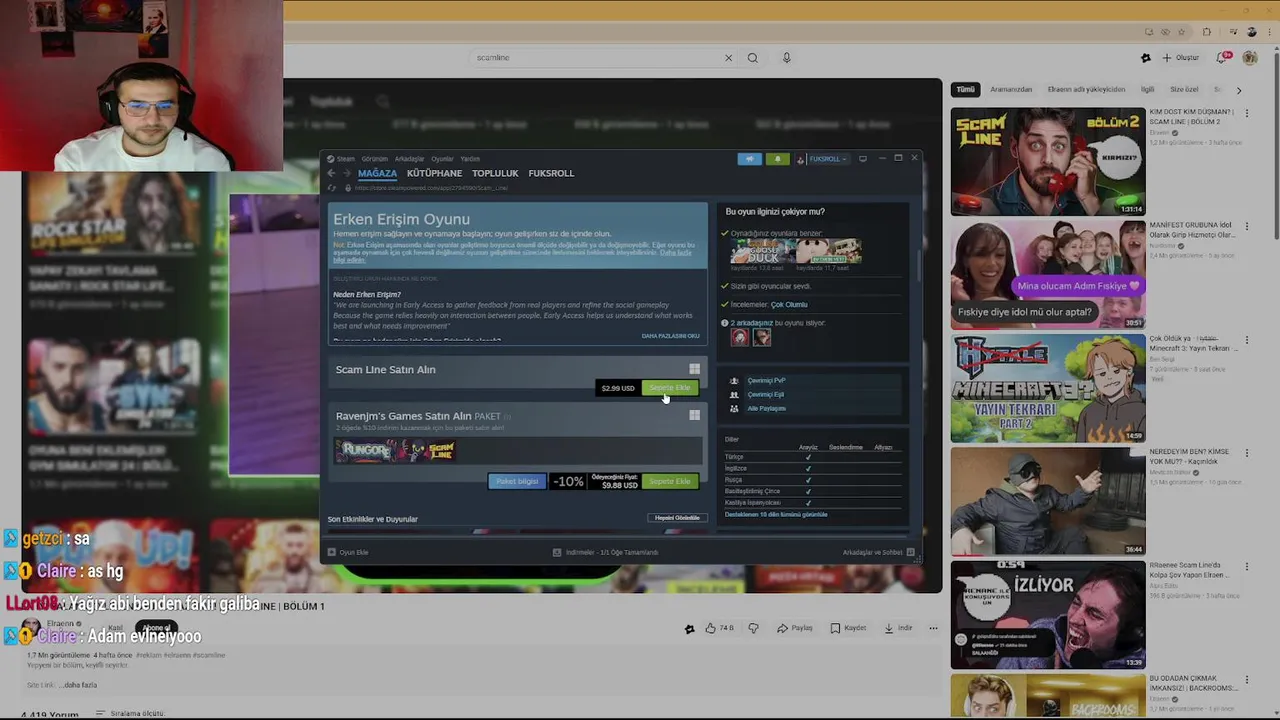The width and height of the screenshot is (1280, 720).
Task: Click the YouTube voice search microphone
Action: (x=786, y=58)
